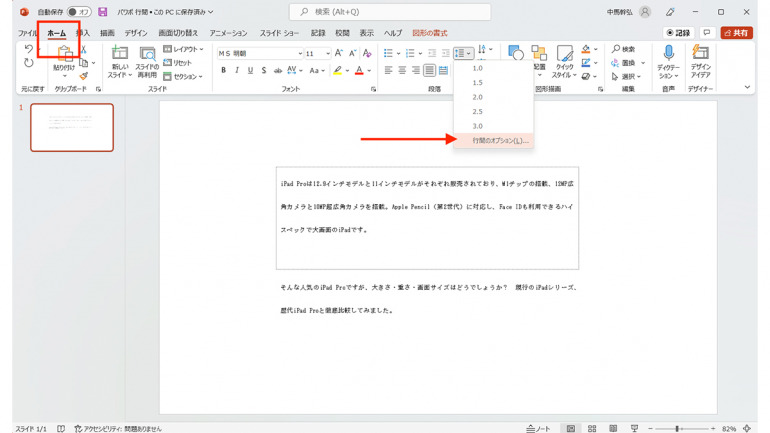Decrease the list indent level
The image size is (770, 433).
(x=432, y=53)
